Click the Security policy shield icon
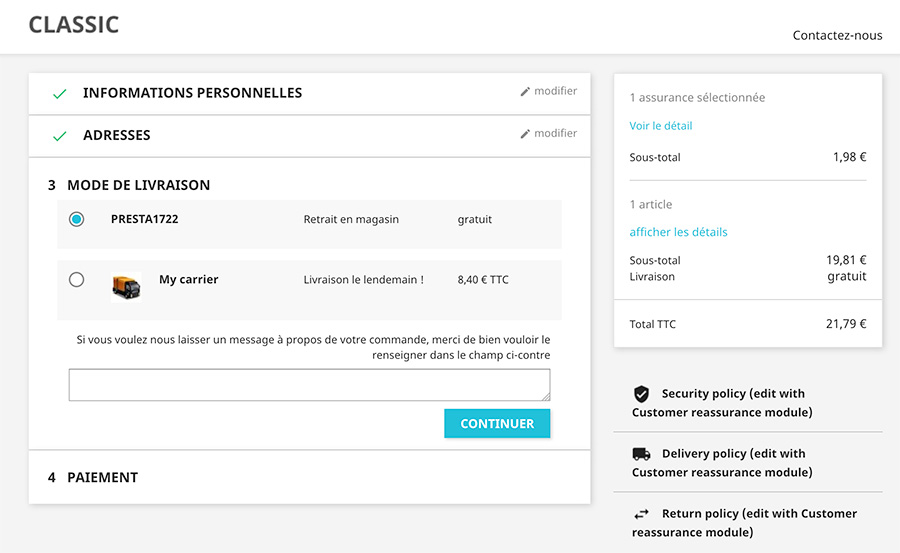 642,394
